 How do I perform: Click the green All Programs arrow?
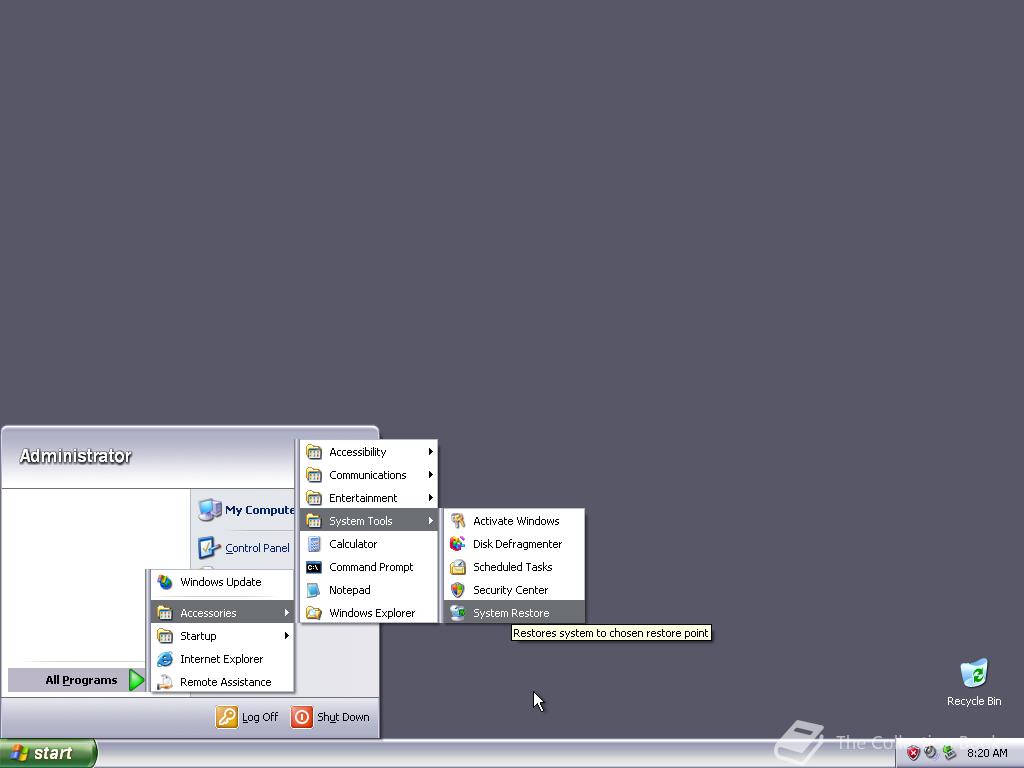tap(136, 680)
